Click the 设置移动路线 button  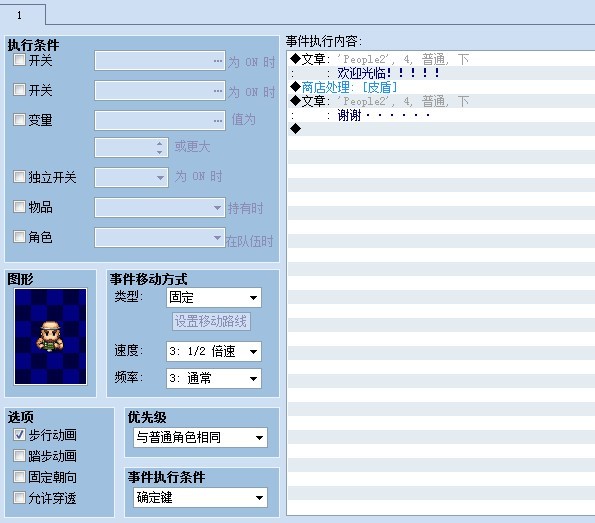coord(211,321)
